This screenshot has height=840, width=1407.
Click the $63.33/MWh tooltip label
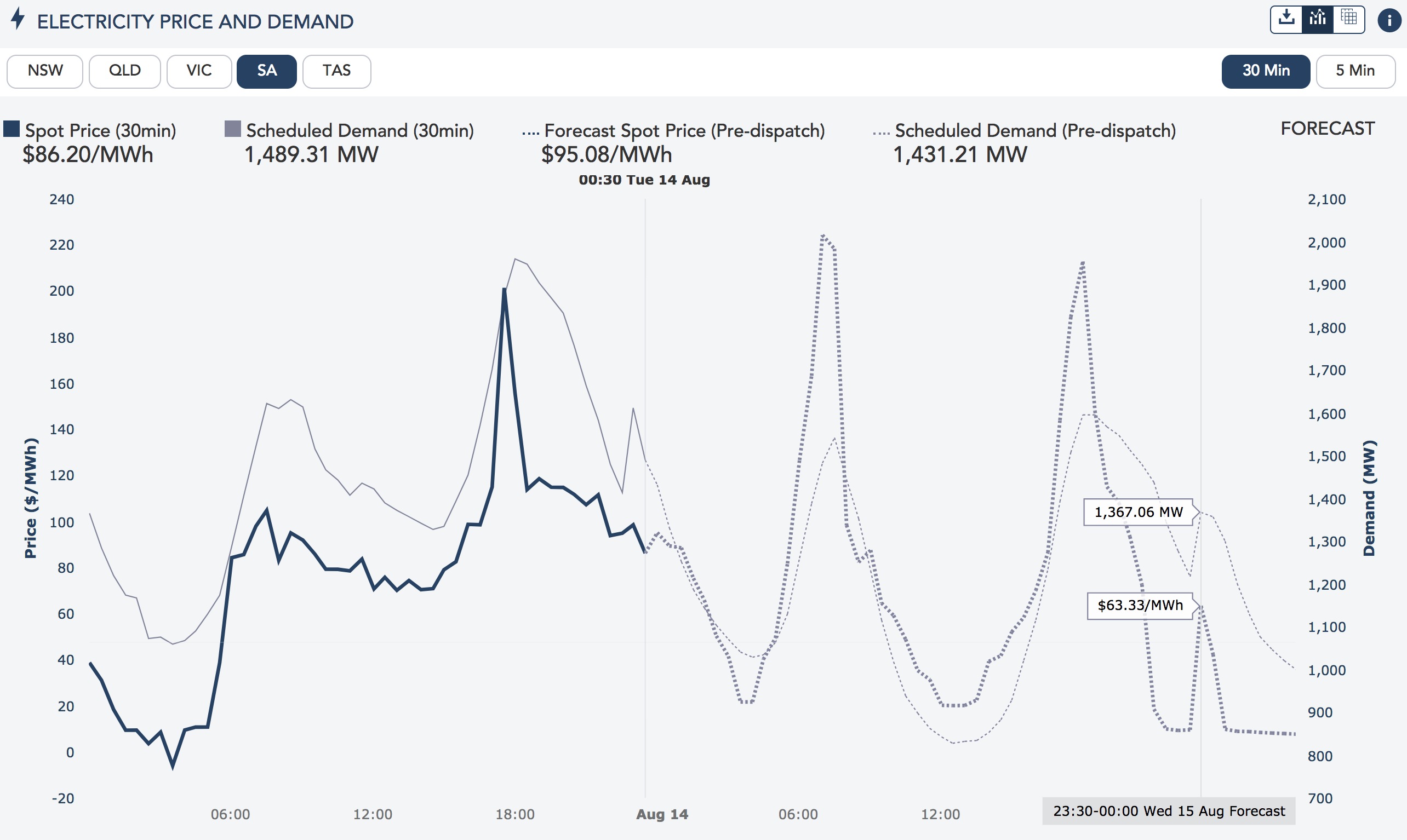(1140, 605)
